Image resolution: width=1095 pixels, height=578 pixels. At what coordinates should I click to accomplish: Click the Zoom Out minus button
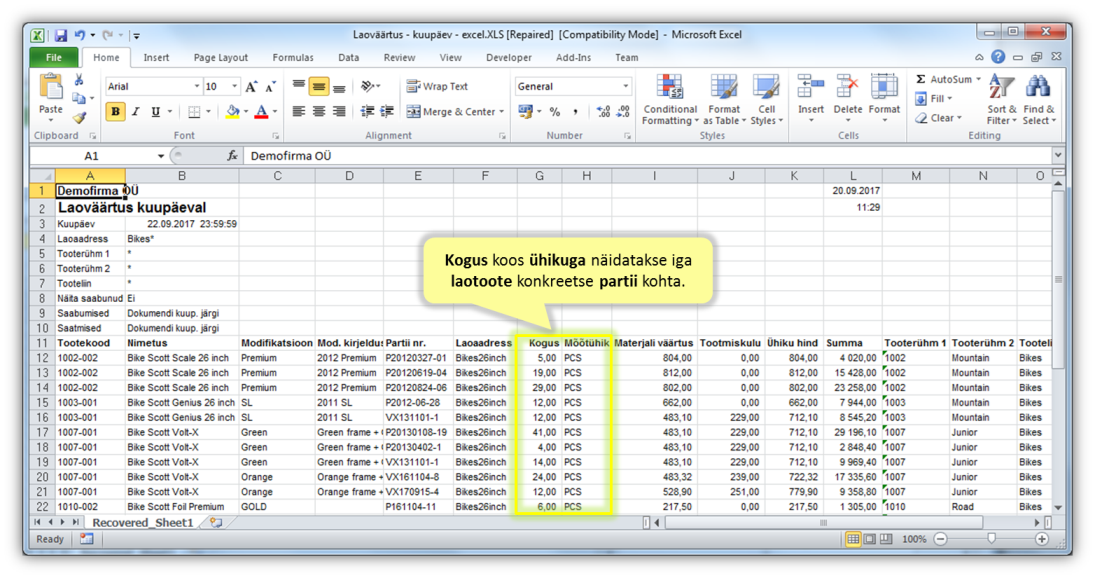[941, 539]
